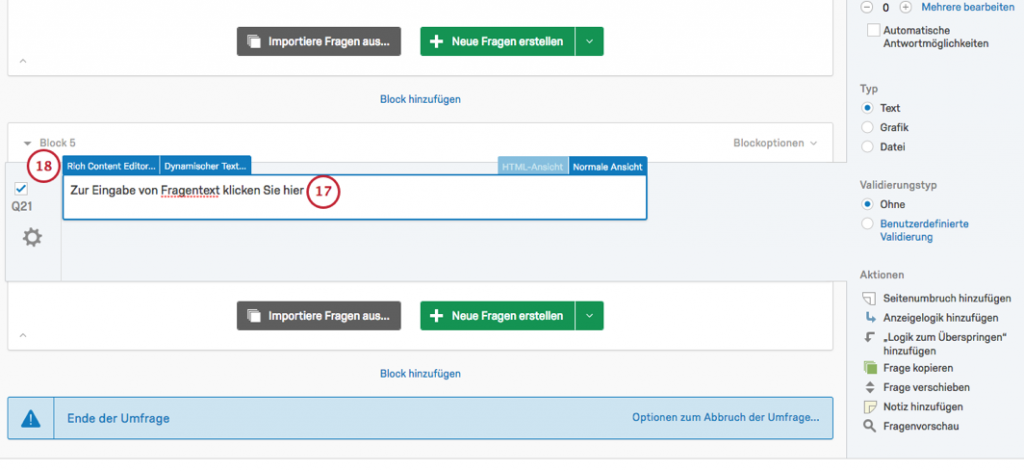Click upper Importiere Fragen aus button
The width and height of the screenshot is (1024, 471).
[319, 41]
